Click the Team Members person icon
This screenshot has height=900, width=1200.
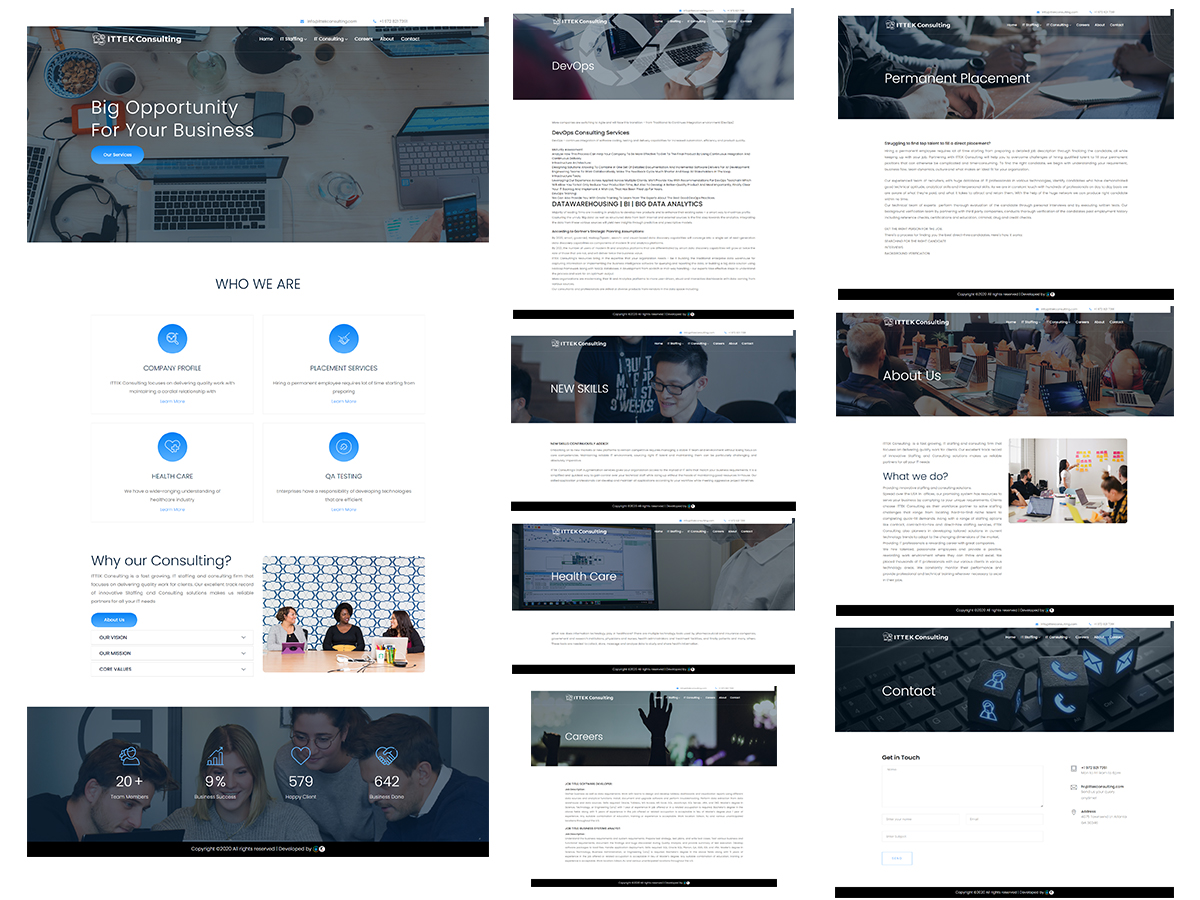[x=129, y=756]
